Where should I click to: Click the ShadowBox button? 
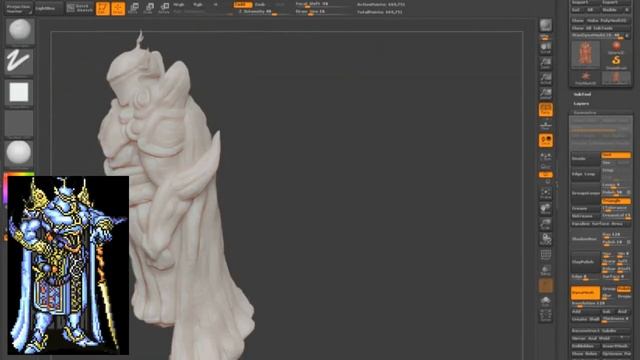coord(585,239)
